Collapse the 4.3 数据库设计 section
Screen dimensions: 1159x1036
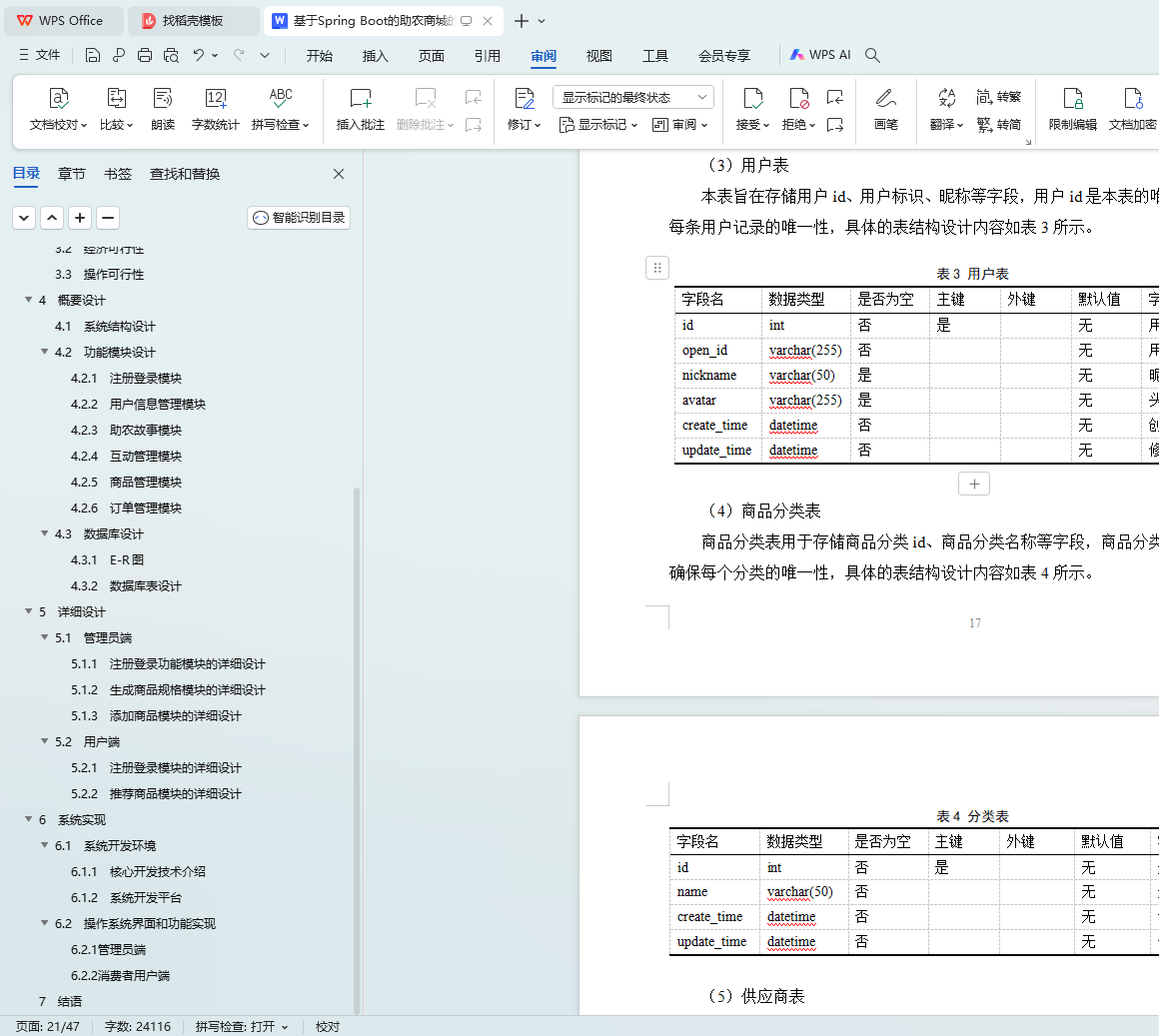click(44, 532)
